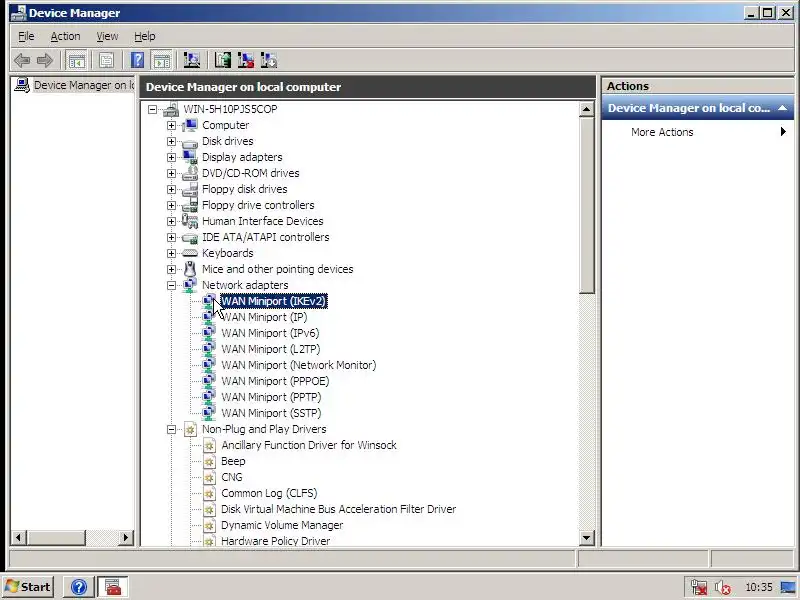Collapse Device Manager on local co... actions header
The width and height of the screenshot is (800, 600).
(x=782, y=108)
